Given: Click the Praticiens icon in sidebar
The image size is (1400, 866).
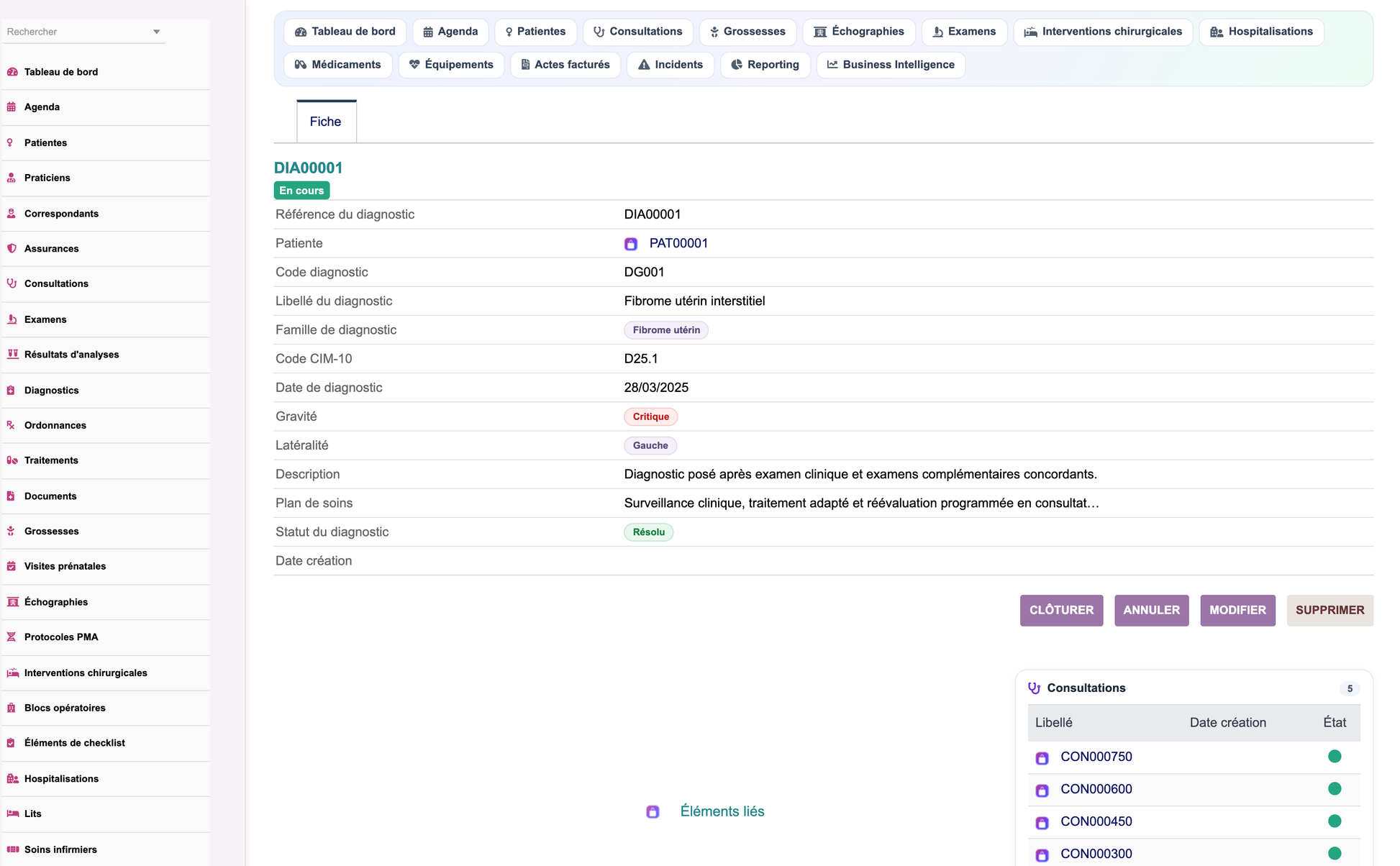Looking at the screenshot, I should point(12,178).
